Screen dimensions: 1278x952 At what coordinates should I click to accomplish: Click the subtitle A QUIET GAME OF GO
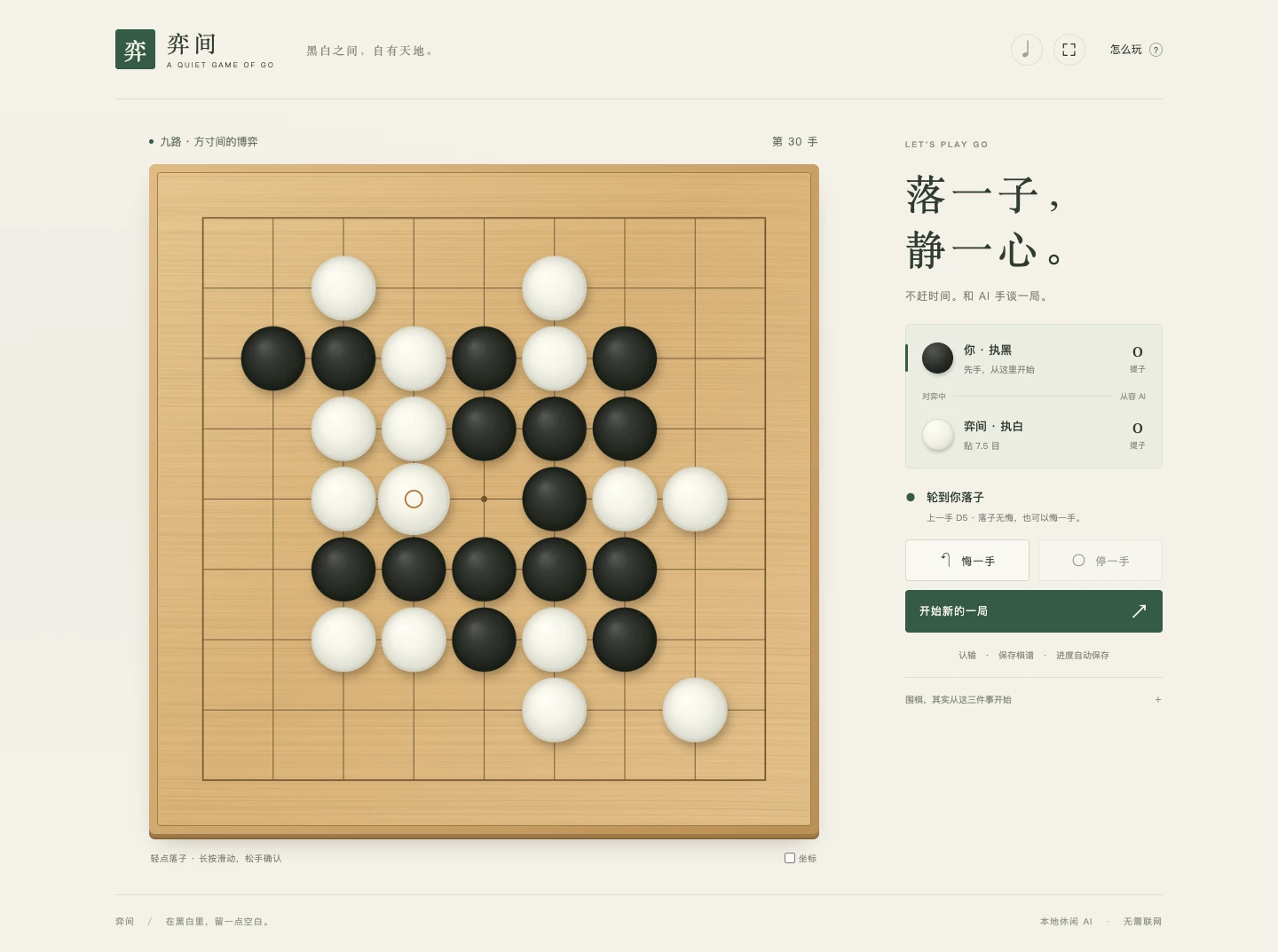click(x=220, y=65)
